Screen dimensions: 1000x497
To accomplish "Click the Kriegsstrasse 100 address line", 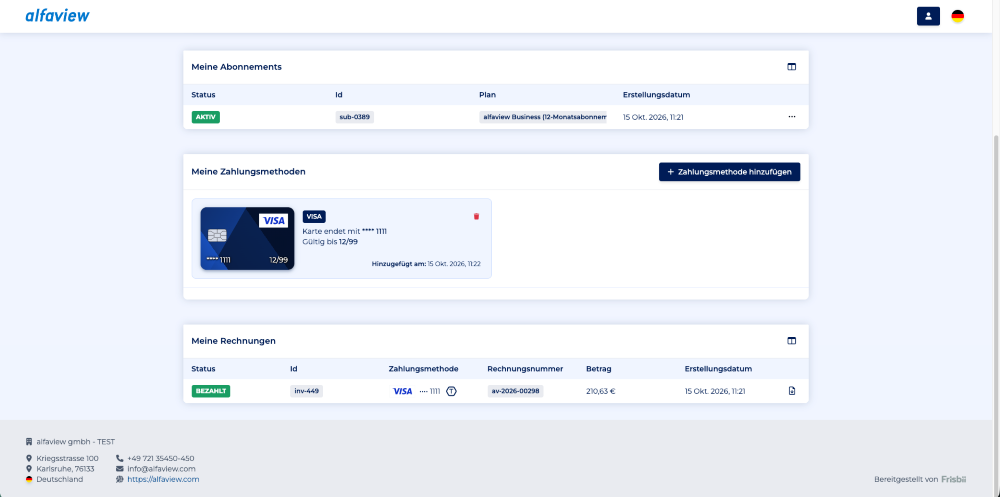I will (67, 459).
